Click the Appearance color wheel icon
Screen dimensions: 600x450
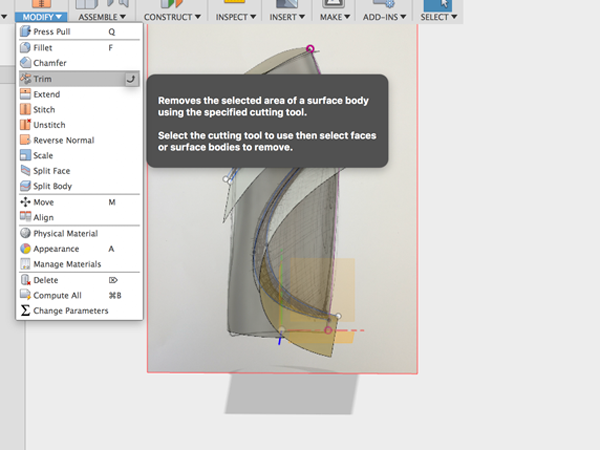(25, 249)
